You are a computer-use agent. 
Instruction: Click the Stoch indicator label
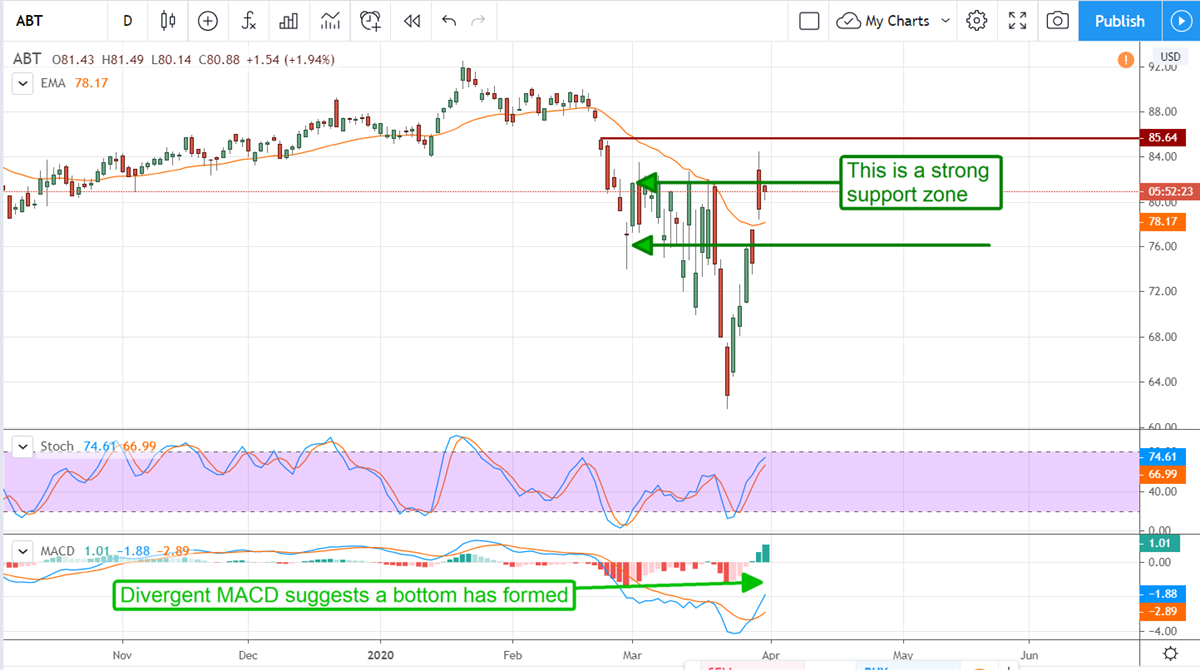[56, 446]
